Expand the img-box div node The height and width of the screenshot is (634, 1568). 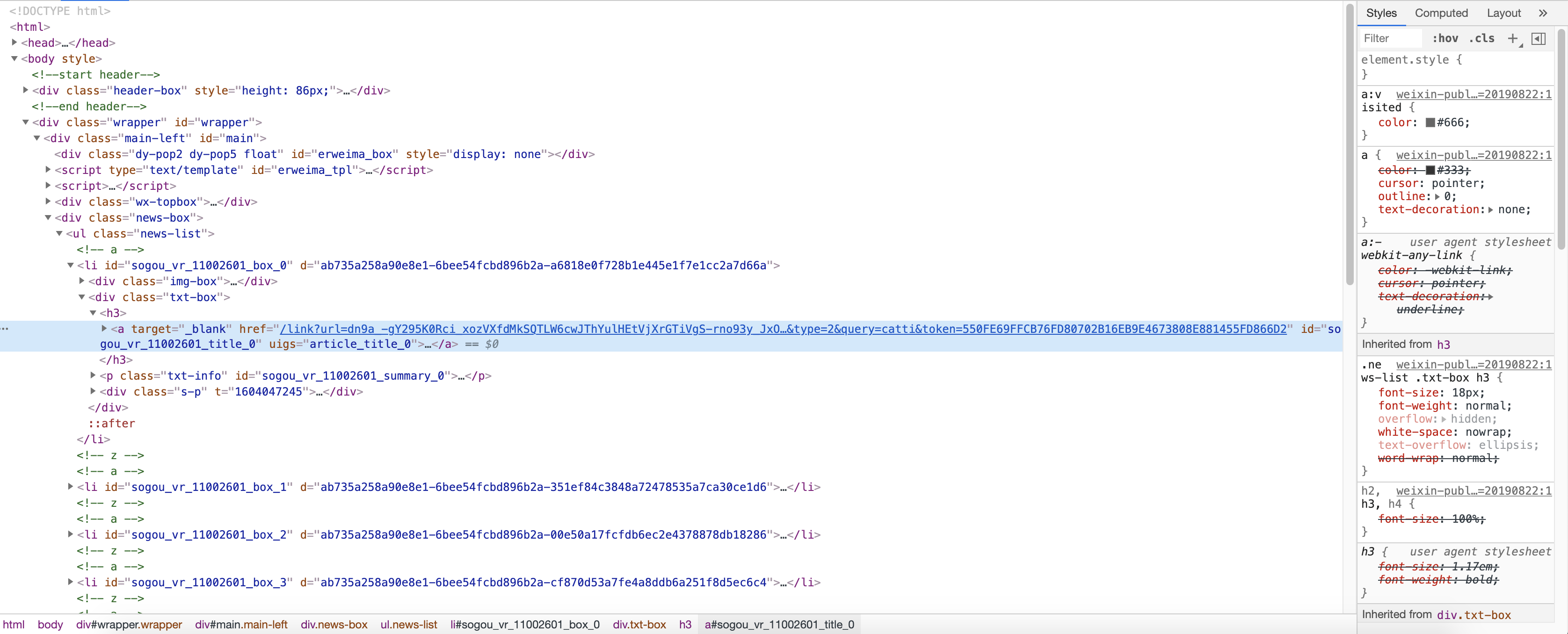(81, 281)
